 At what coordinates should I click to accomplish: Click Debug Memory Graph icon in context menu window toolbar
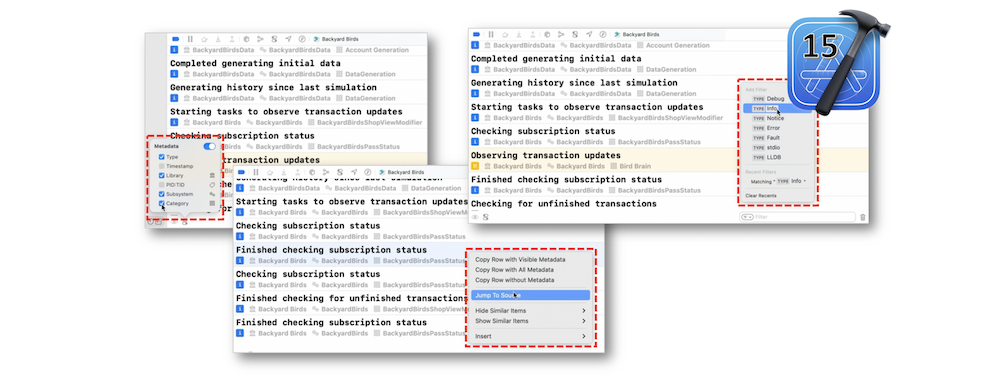point(327,172)
